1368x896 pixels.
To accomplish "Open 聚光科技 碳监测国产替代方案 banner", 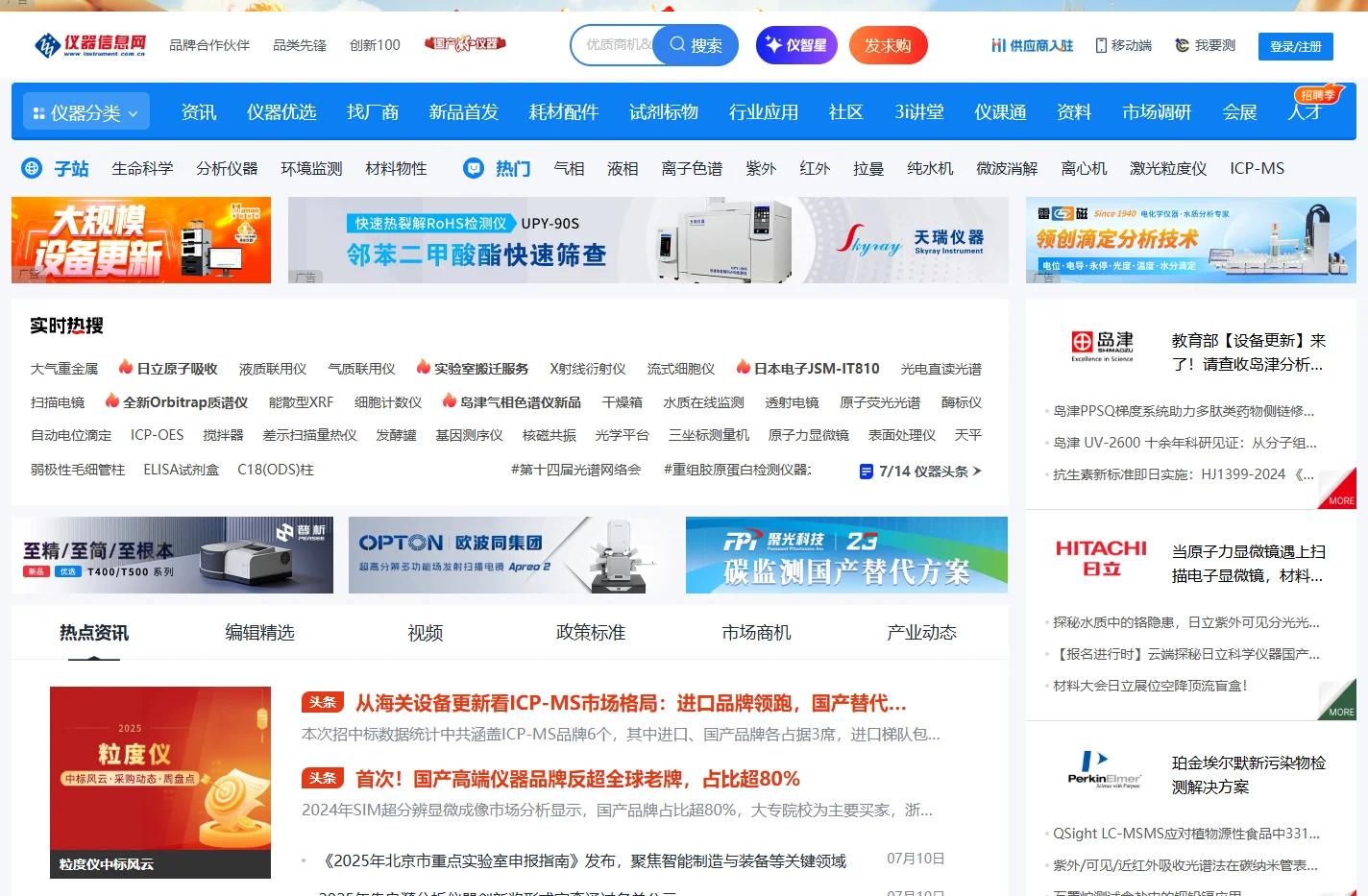I will [x=846, y=555].
